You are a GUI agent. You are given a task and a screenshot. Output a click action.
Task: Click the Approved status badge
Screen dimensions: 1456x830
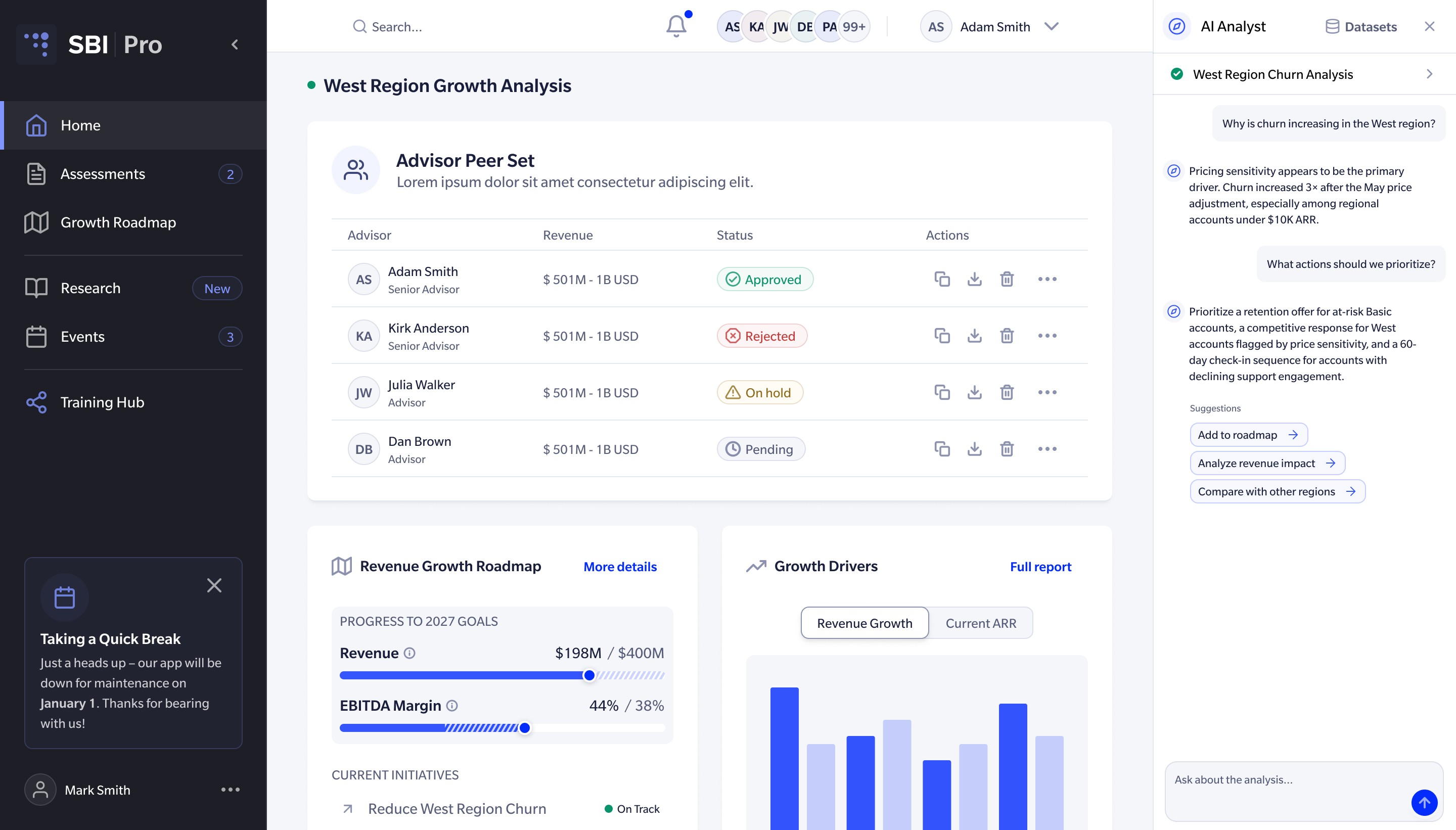pos(764,280)
